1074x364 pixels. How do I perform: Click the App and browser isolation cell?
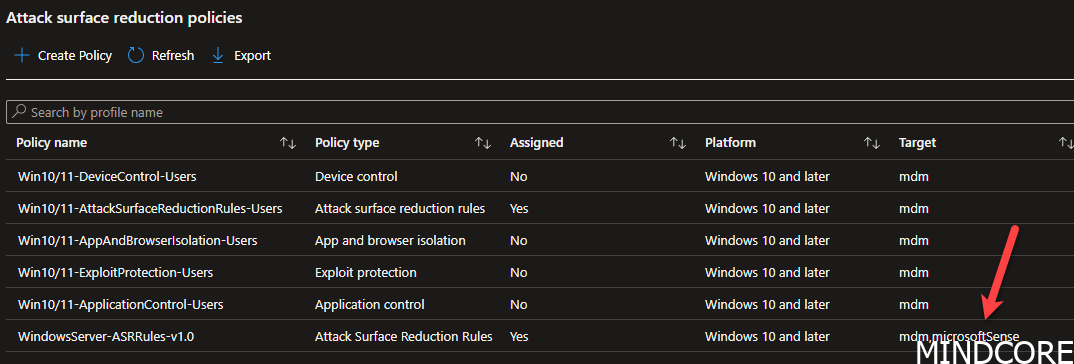click(x=390, y=240)
